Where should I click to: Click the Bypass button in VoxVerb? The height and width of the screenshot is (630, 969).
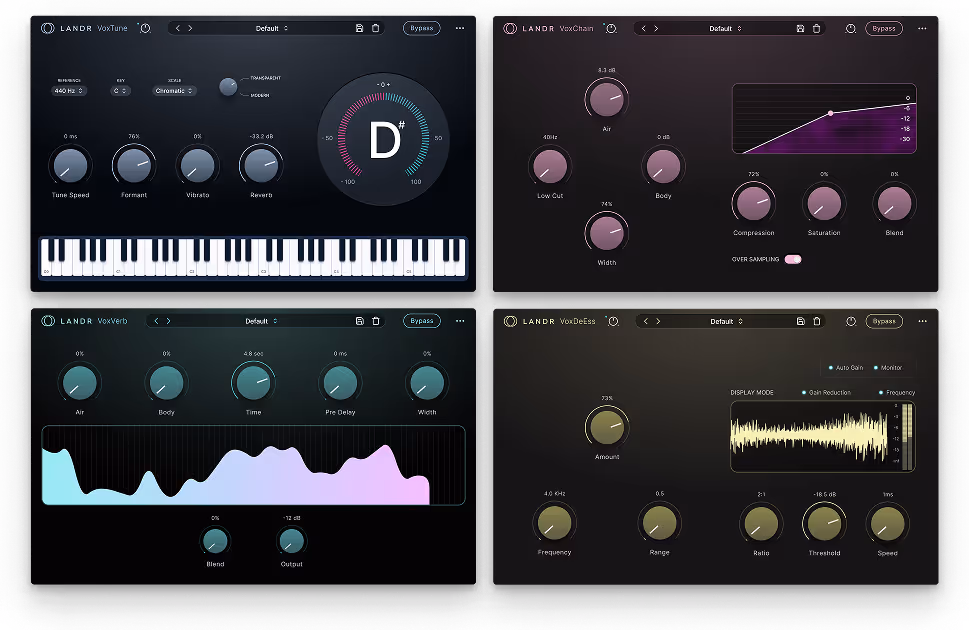[421, 321]
